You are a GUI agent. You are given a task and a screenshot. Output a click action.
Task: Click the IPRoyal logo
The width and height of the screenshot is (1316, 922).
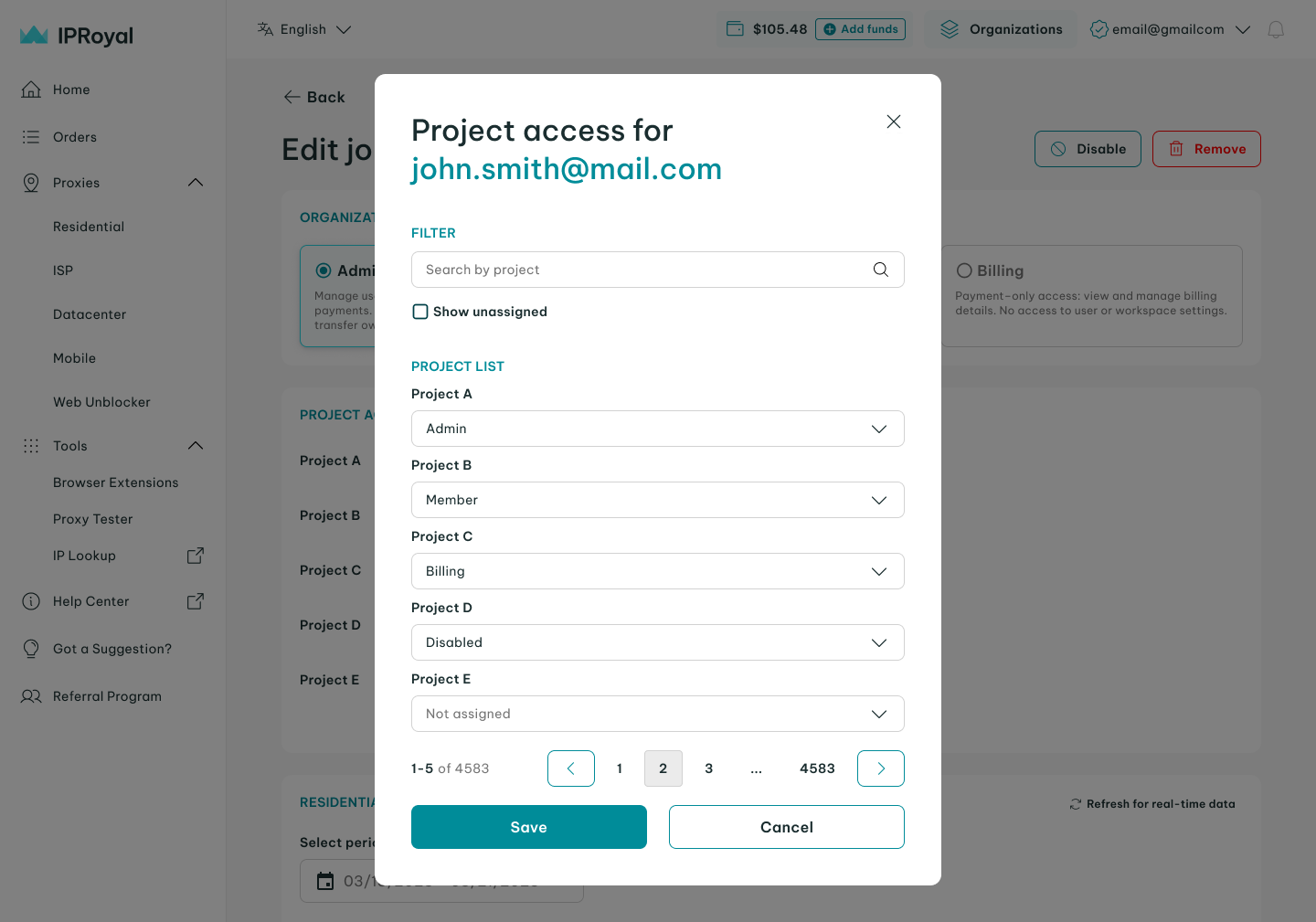pyautogui.click(x=77, y=36)
